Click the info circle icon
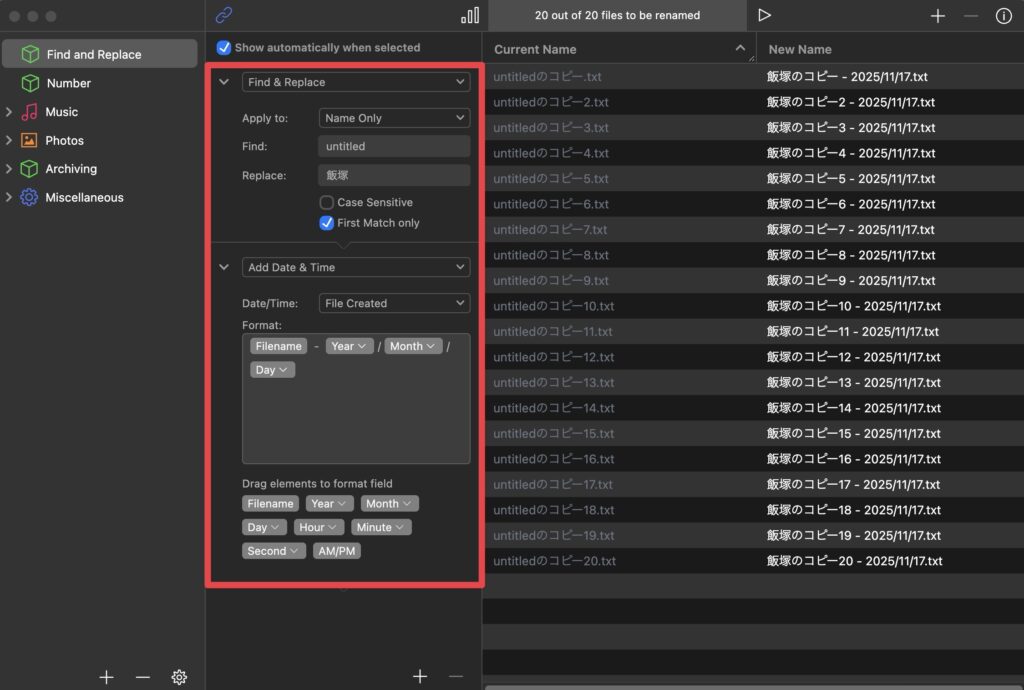 pyautogui.click(x=1003, y=16)
